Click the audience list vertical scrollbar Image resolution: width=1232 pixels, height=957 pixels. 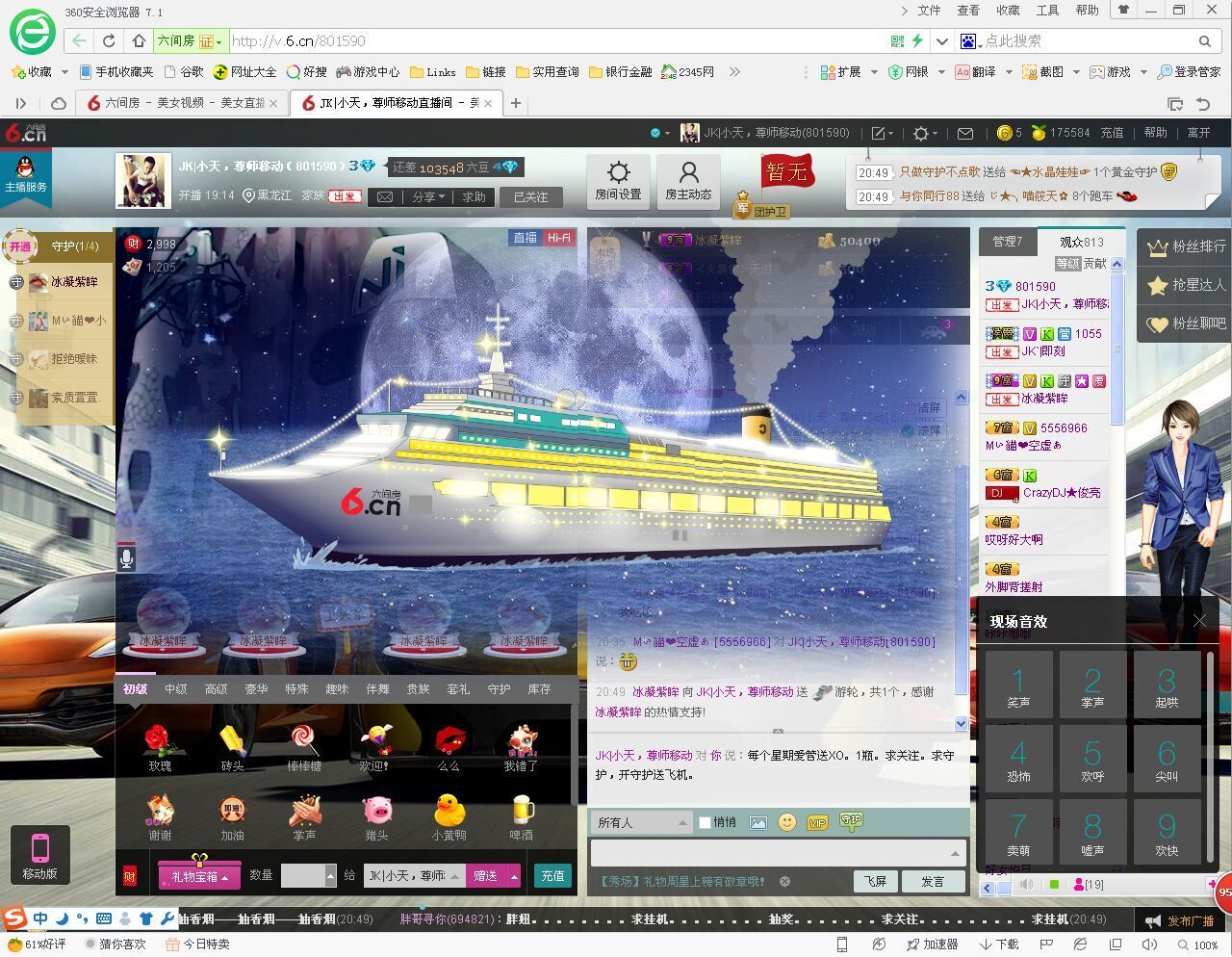[1116, 347]
